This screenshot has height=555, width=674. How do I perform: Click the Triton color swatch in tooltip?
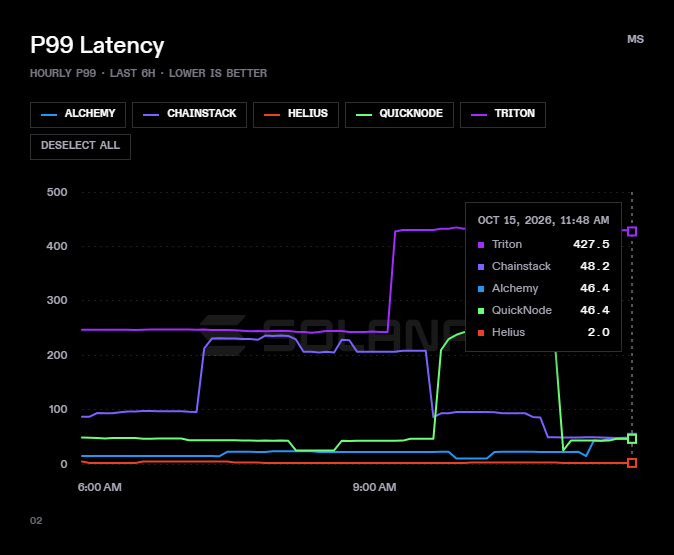[481, 245]
